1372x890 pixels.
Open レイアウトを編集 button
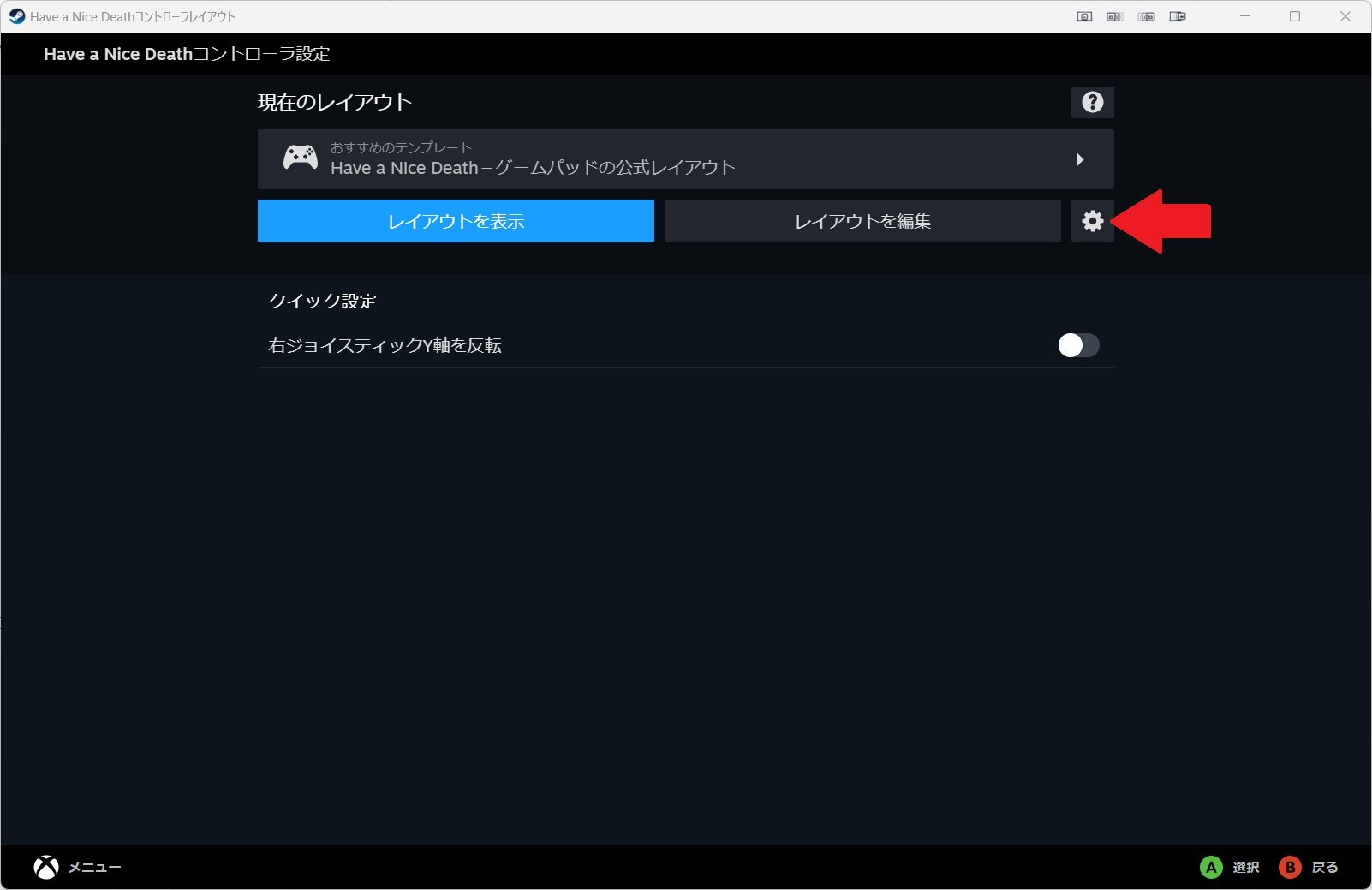click(862, 221)
